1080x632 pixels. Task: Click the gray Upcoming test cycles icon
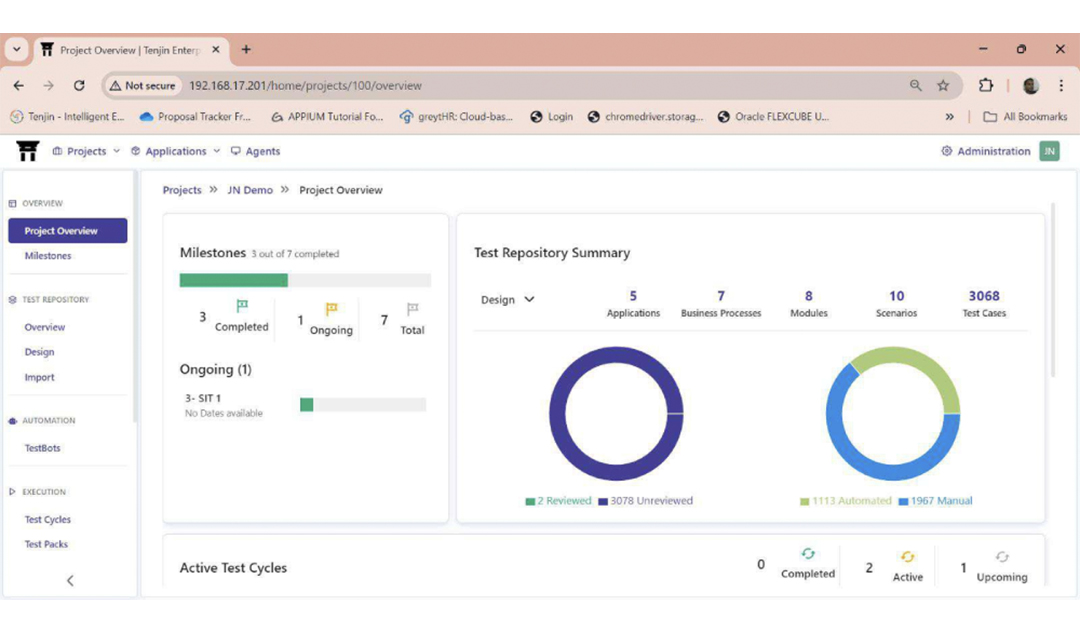click(x=1001, y=556)
